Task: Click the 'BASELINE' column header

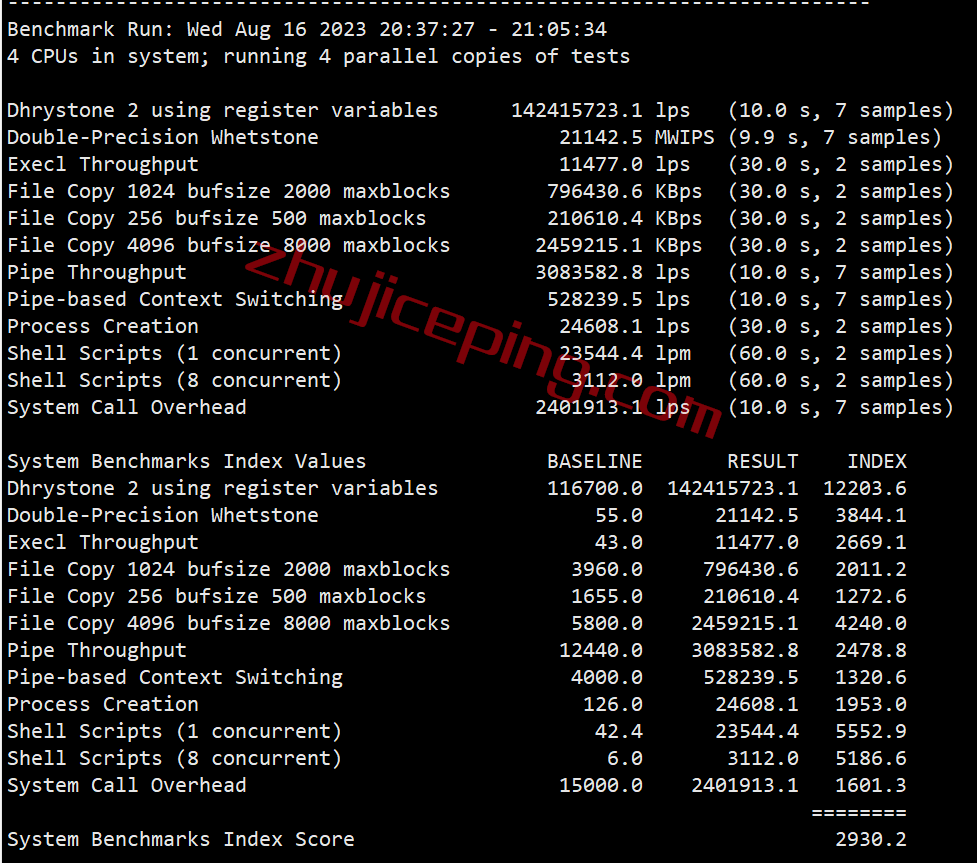Action: click(x=594, y=461)
